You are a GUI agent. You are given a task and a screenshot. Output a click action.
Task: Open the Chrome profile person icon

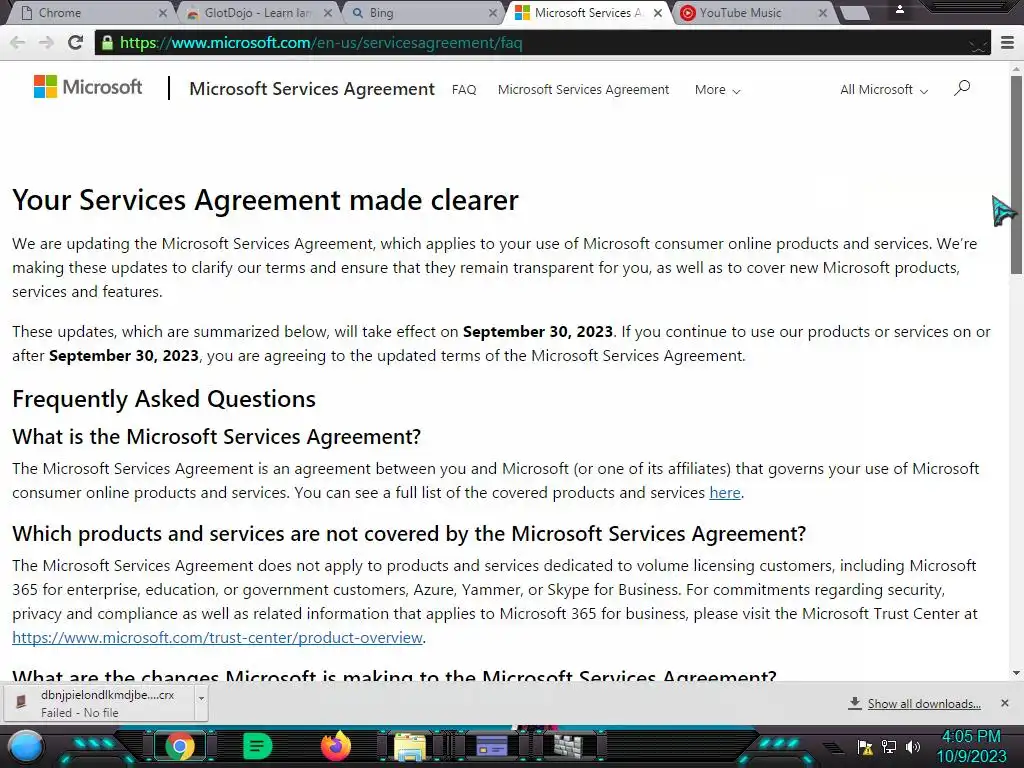(900, 9)
